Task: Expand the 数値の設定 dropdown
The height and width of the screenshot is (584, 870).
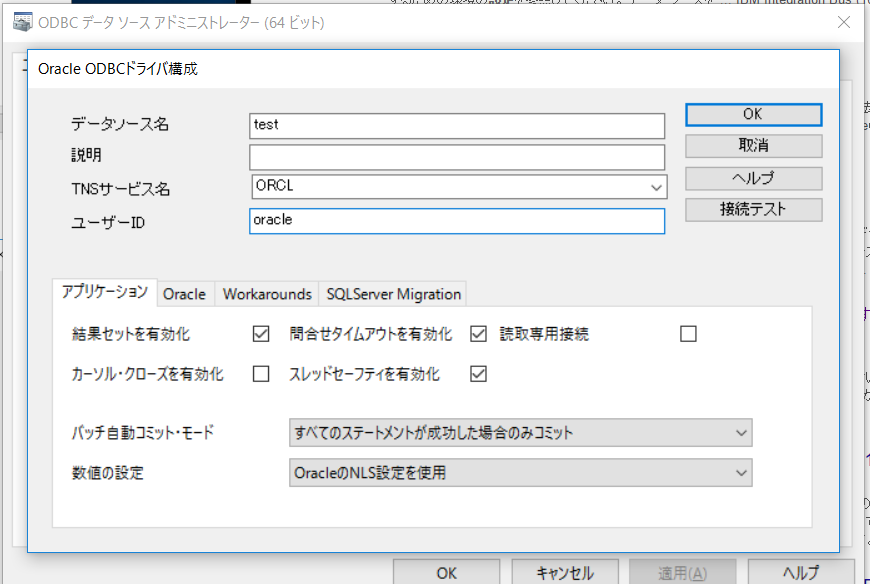Action: [x=520, y=473]
